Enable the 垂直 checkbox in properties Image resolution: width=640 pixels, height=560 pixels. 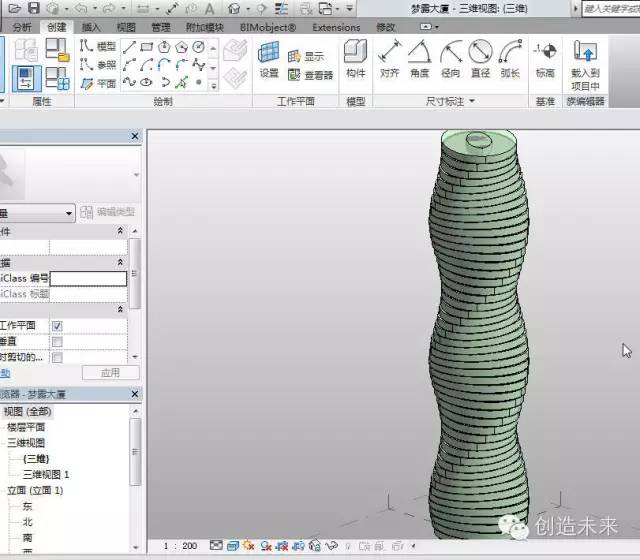coord(57,341)
